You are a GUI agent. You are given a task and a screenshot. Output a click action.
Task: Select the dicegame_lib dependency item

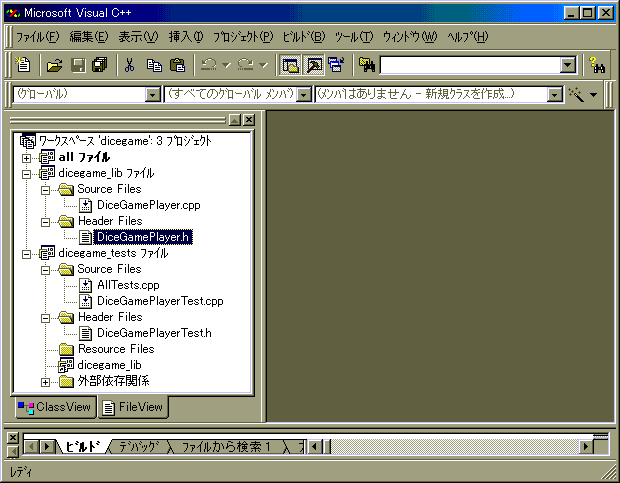(x=110, y=365)
